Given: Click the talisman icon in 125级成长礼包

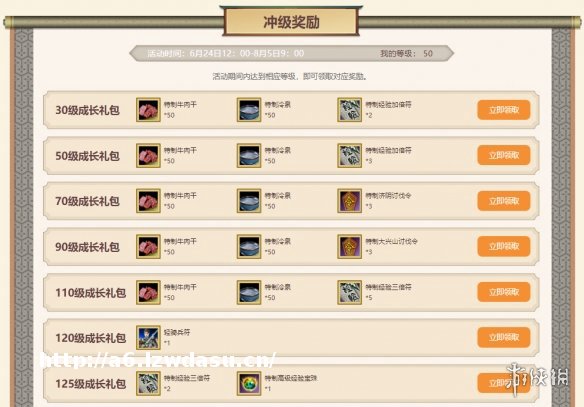Looking at the screenshot, I should point(148,384).
